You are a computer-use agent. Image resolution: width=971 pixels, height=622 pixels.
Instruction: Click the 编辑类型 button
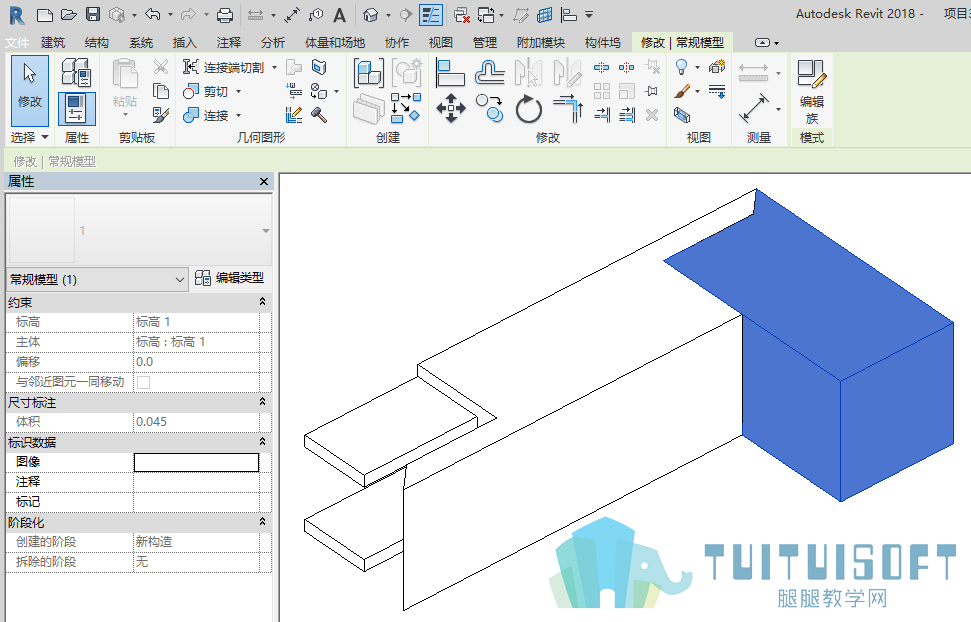230,278
